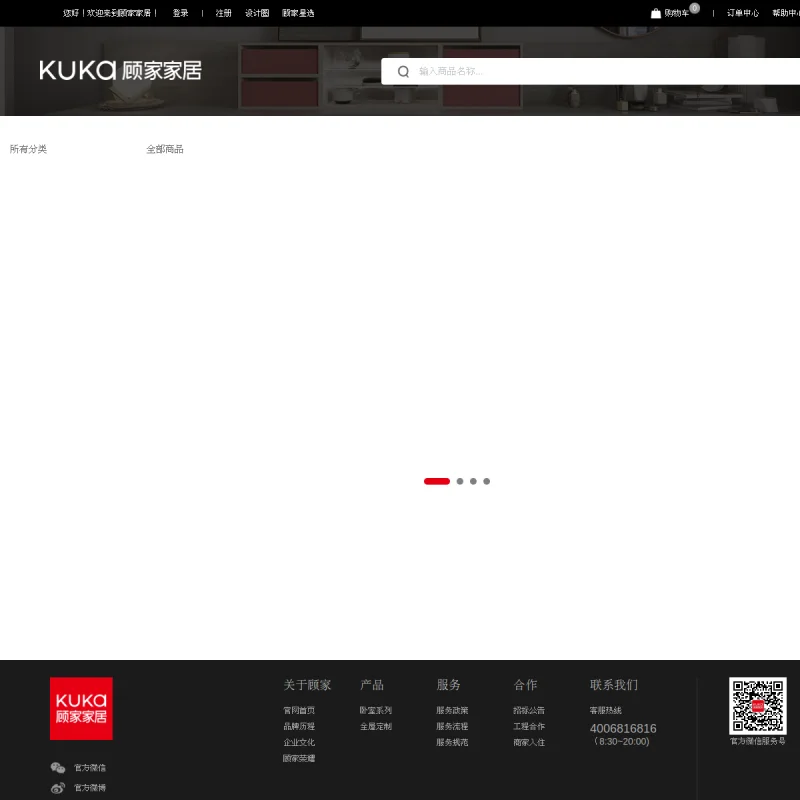The image size is (800, 800).
Task: Click the Weibo icon in footer
Action: click(58, 788)
